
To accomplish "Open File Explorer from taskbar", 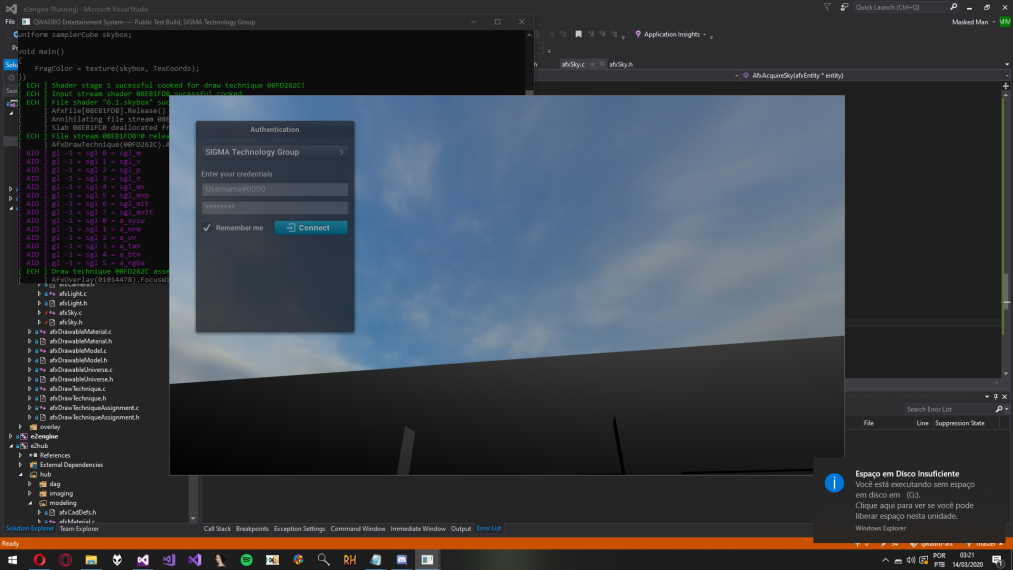I will click(x=91, y=560).
